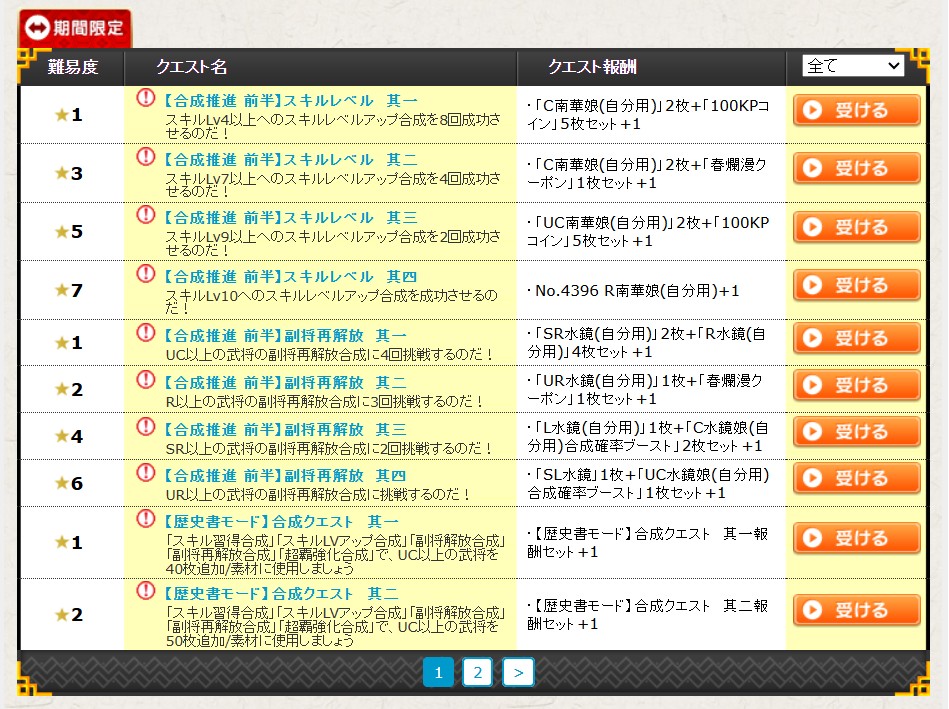Accept the スキルレベル 其一 quest with 受ける
Viewport: 949px width, 709px height.
point(856,110)
